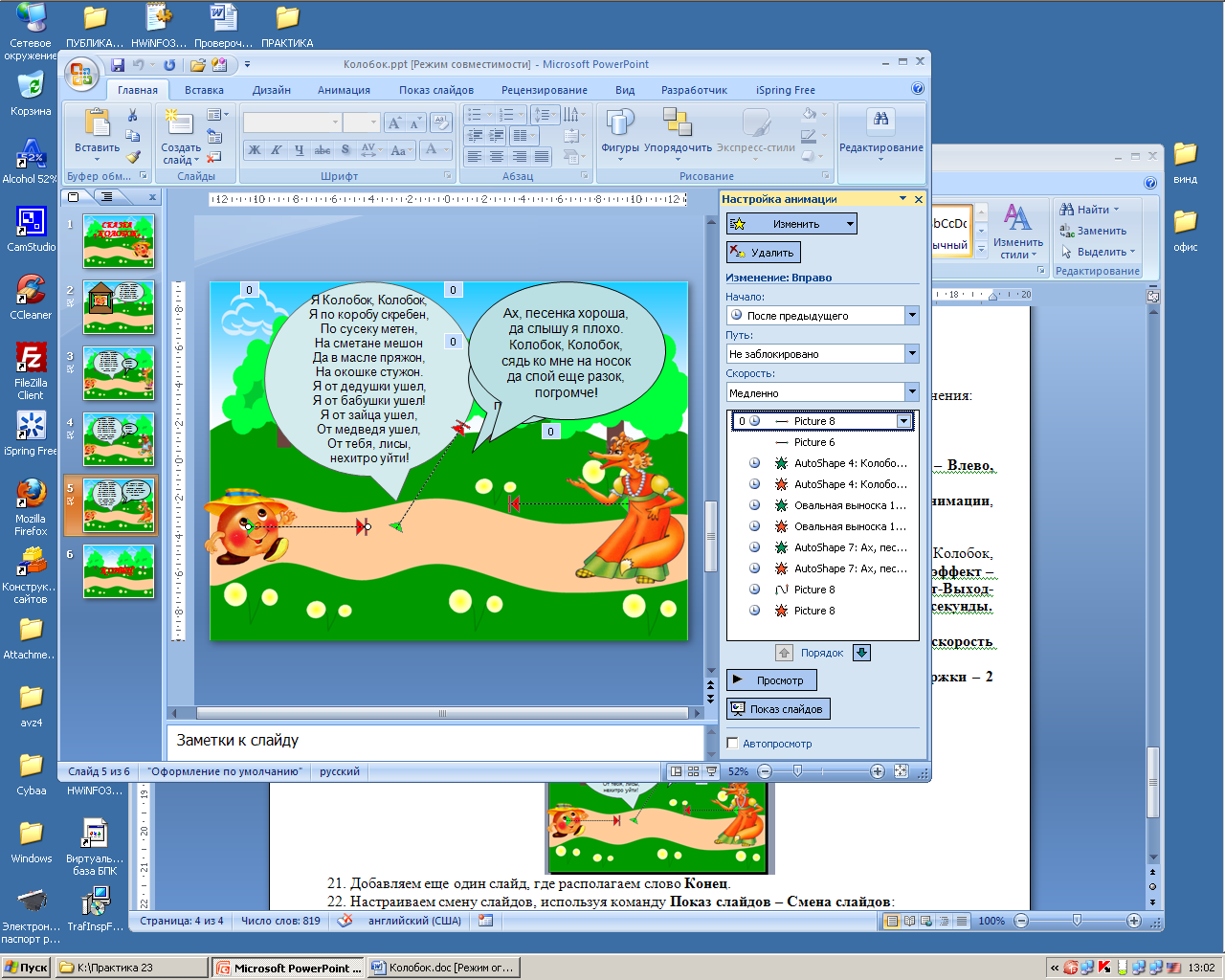This screenshot has width=1225, height=980.
Task: Toggle text shadow S formatting
Action: (345, 150)
